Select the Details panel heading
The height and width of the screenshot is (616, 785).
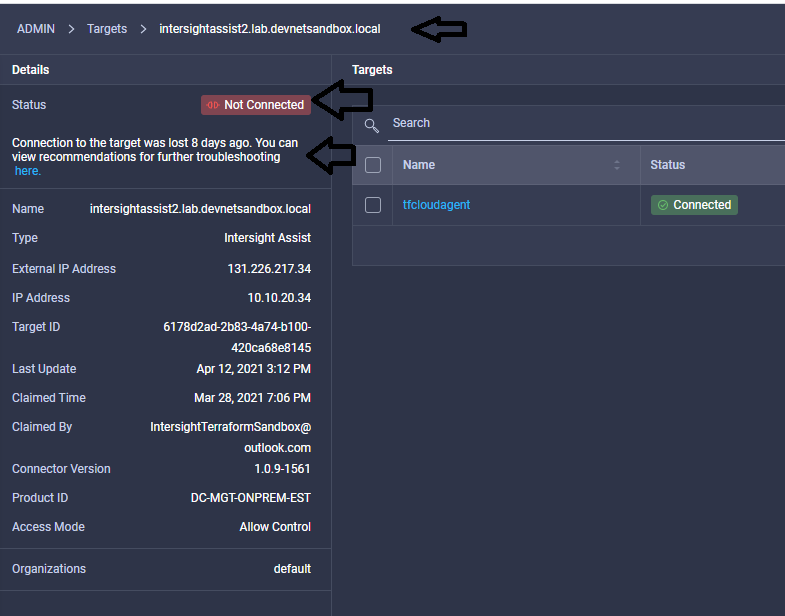point(31,70)
